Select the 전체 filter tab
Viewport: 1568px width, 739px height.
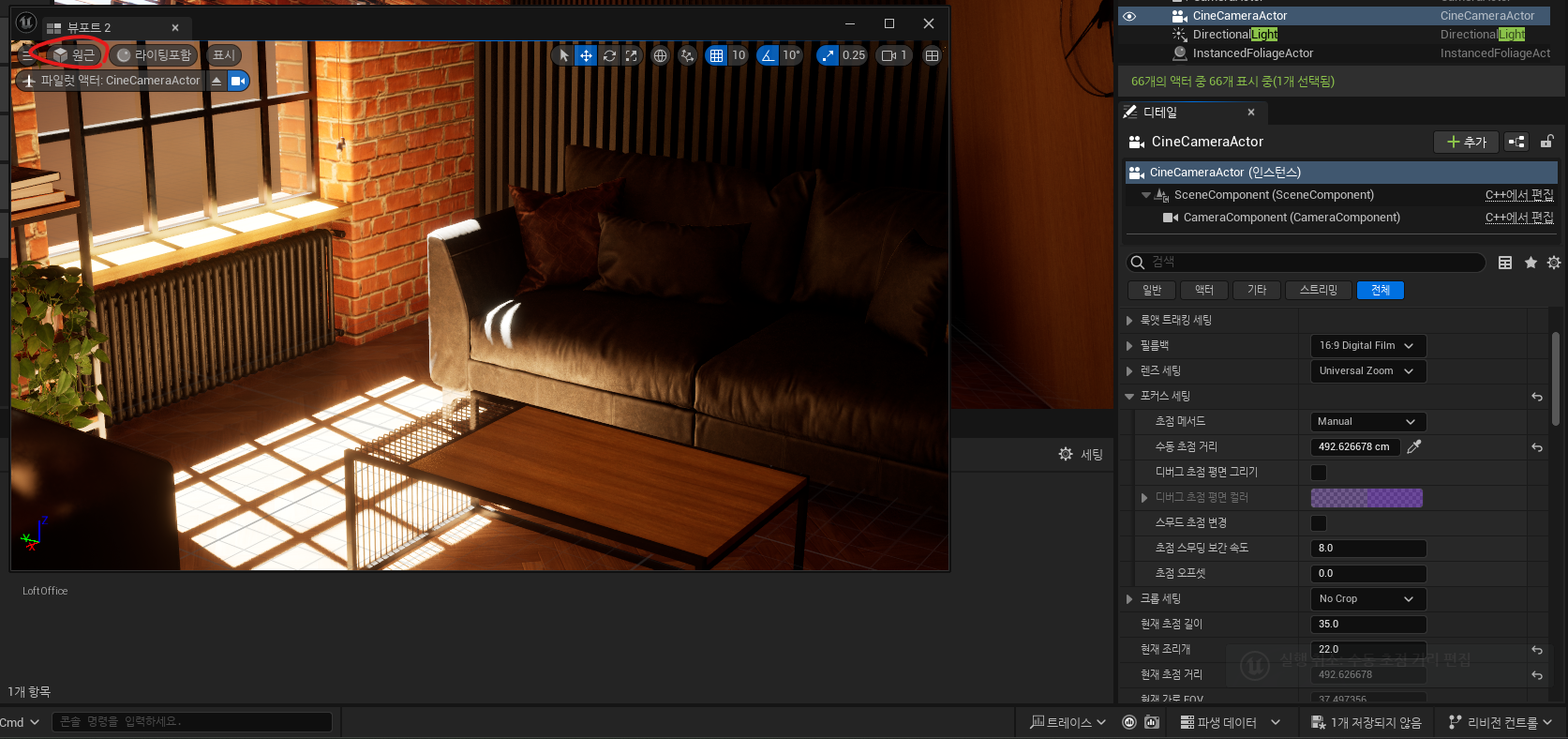tap(1381, 291)
